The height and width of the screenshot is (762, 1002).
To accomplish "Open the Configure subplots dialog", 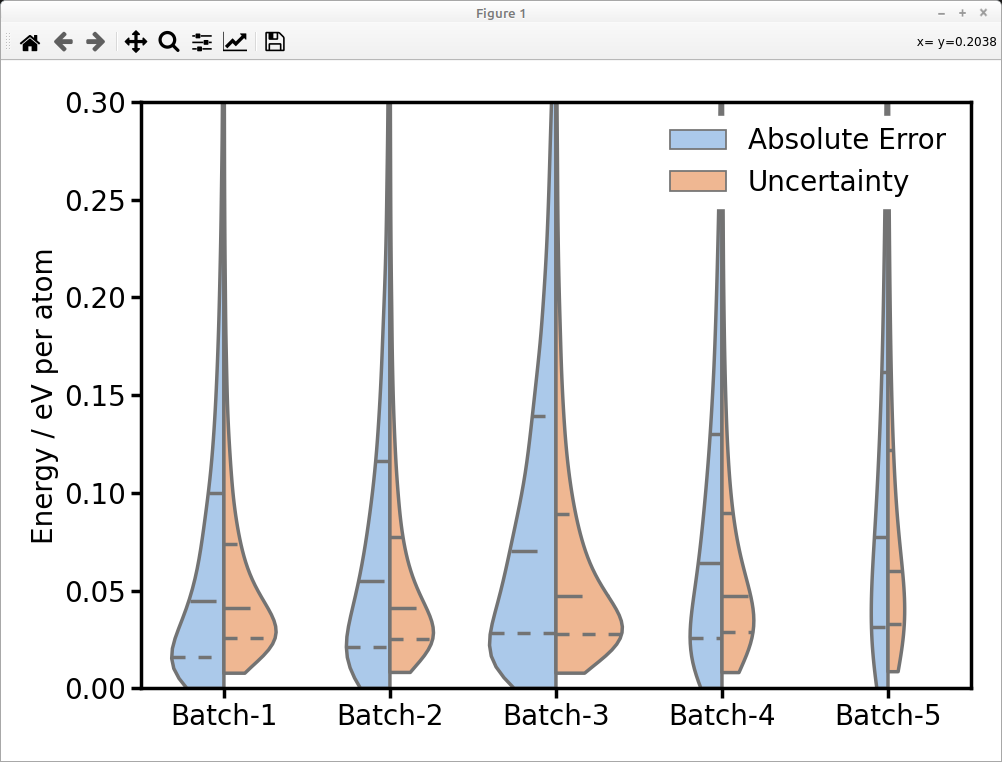I will coord(201,42).
